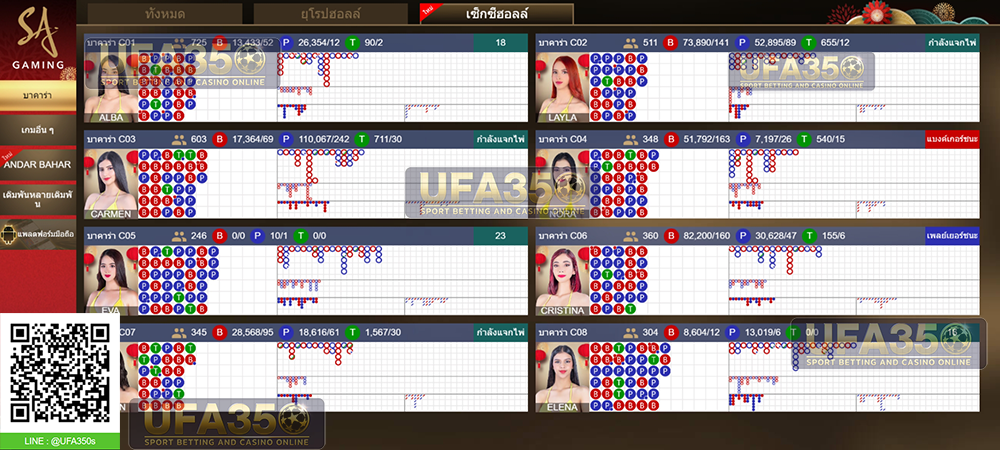This screenshot has height=450, width=1000.
Task: Click กำลังแจกไพ่ status on table C07
Action: pos(501,333)
